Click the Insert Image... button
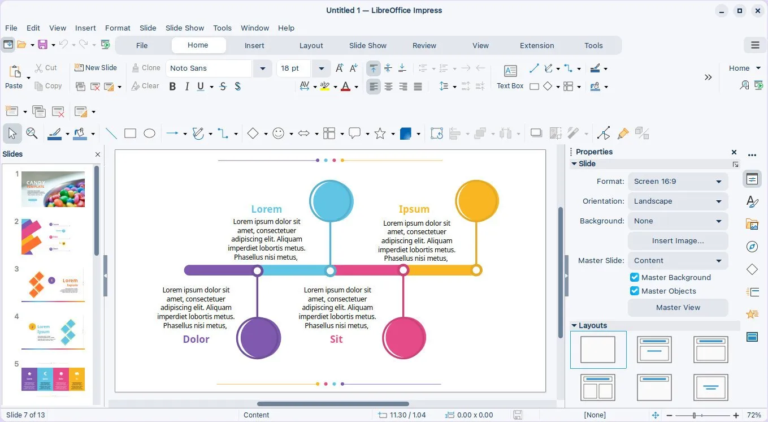This screenshot has width=768, height=422. click(678, 240)
